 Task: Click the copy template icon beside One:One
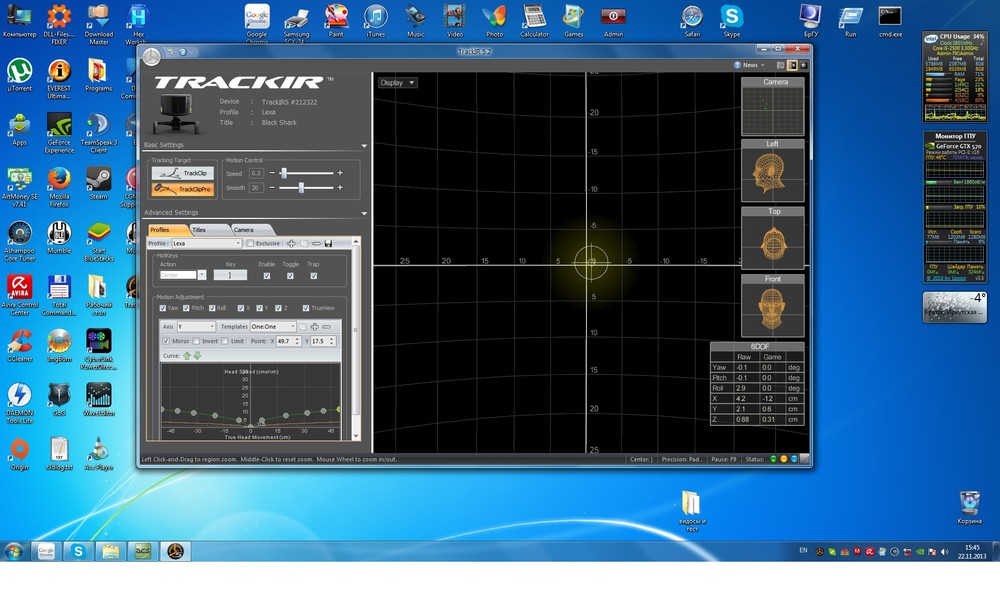tap(303, 326)
